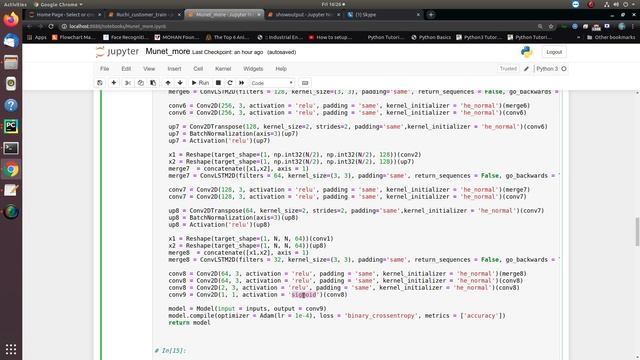This screenshot has height=360, width=640.
Task: Open the Help icon in dock
Action: tap(11, 105)
